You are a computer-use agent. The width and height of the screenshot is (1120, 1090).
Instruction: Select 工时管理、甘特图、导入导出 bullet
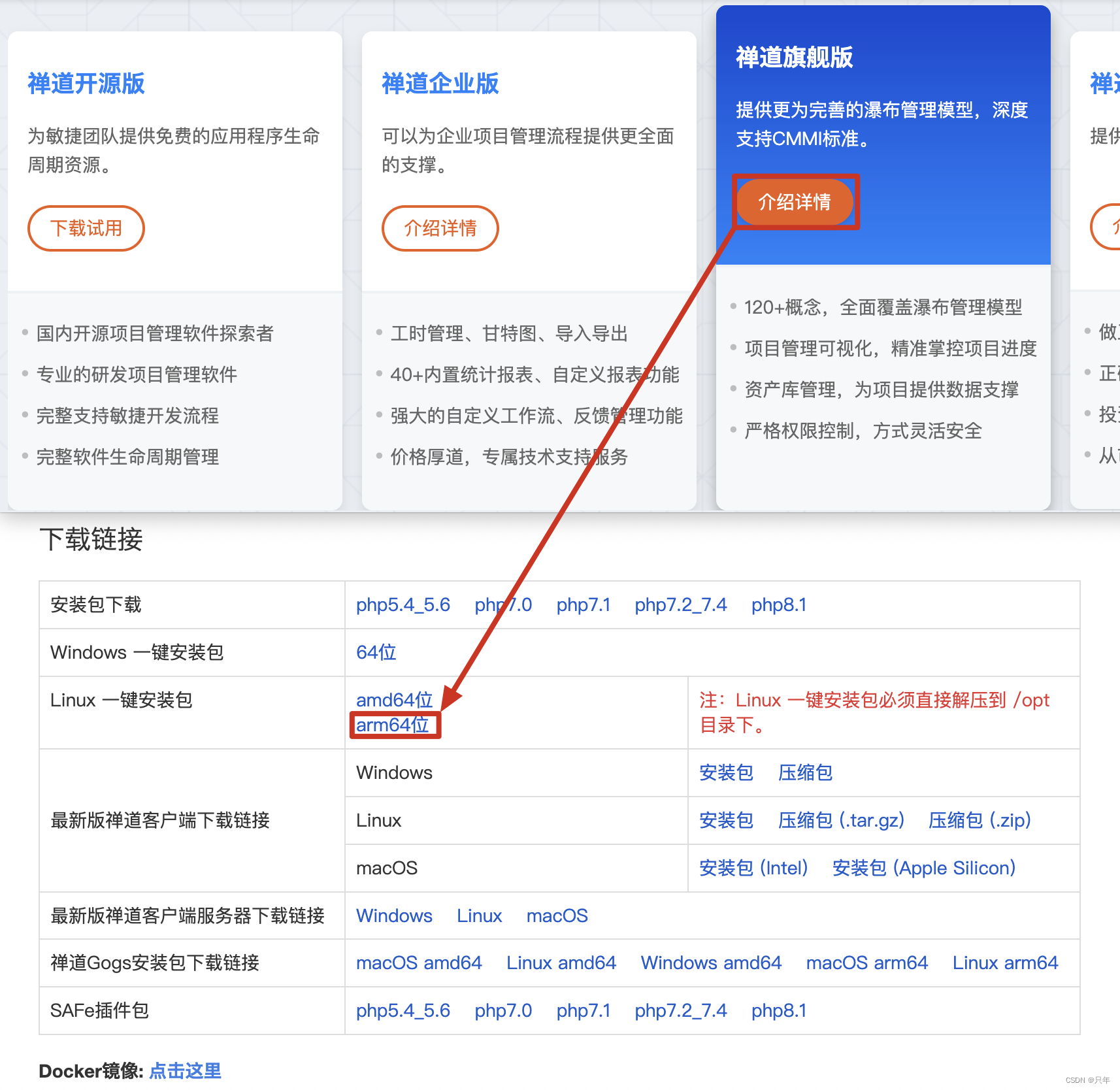tap(509, 333)
